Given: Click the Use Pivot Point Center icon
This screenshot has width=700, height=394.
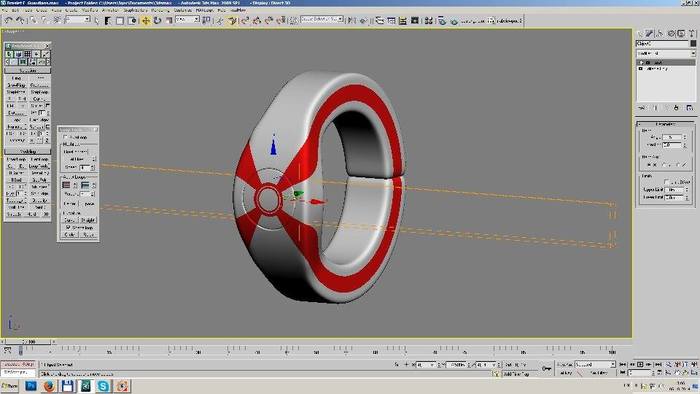Looking at the screenshot, I should pos(206,20).
